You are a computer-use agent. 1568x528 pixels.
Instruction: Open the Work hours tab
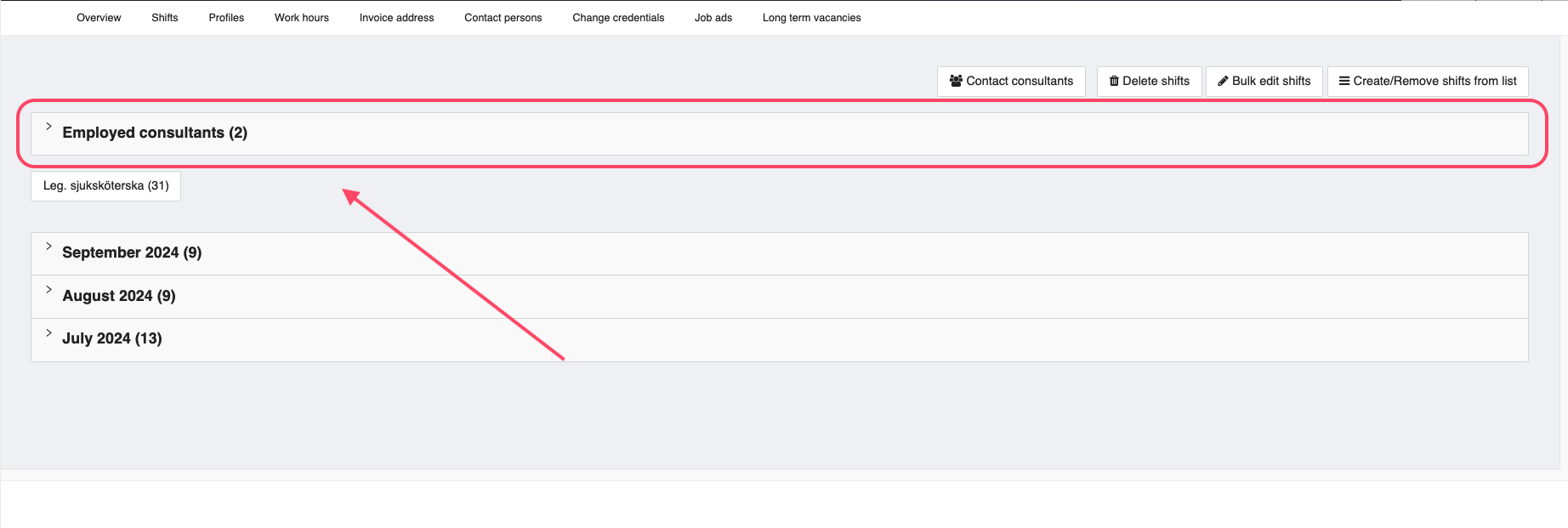pyautogui.click(x=302, y=18)
